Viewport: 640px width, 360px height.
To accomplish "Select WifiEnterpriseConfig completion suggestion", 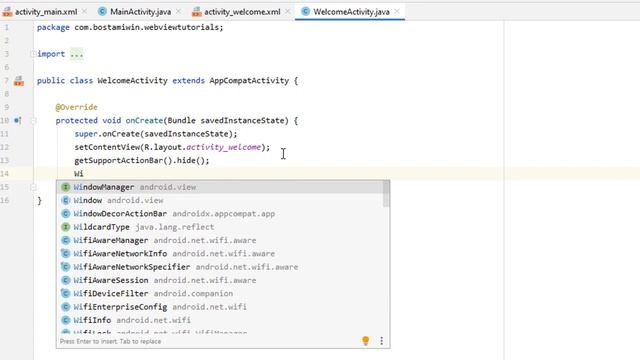I will coord(220,307).
